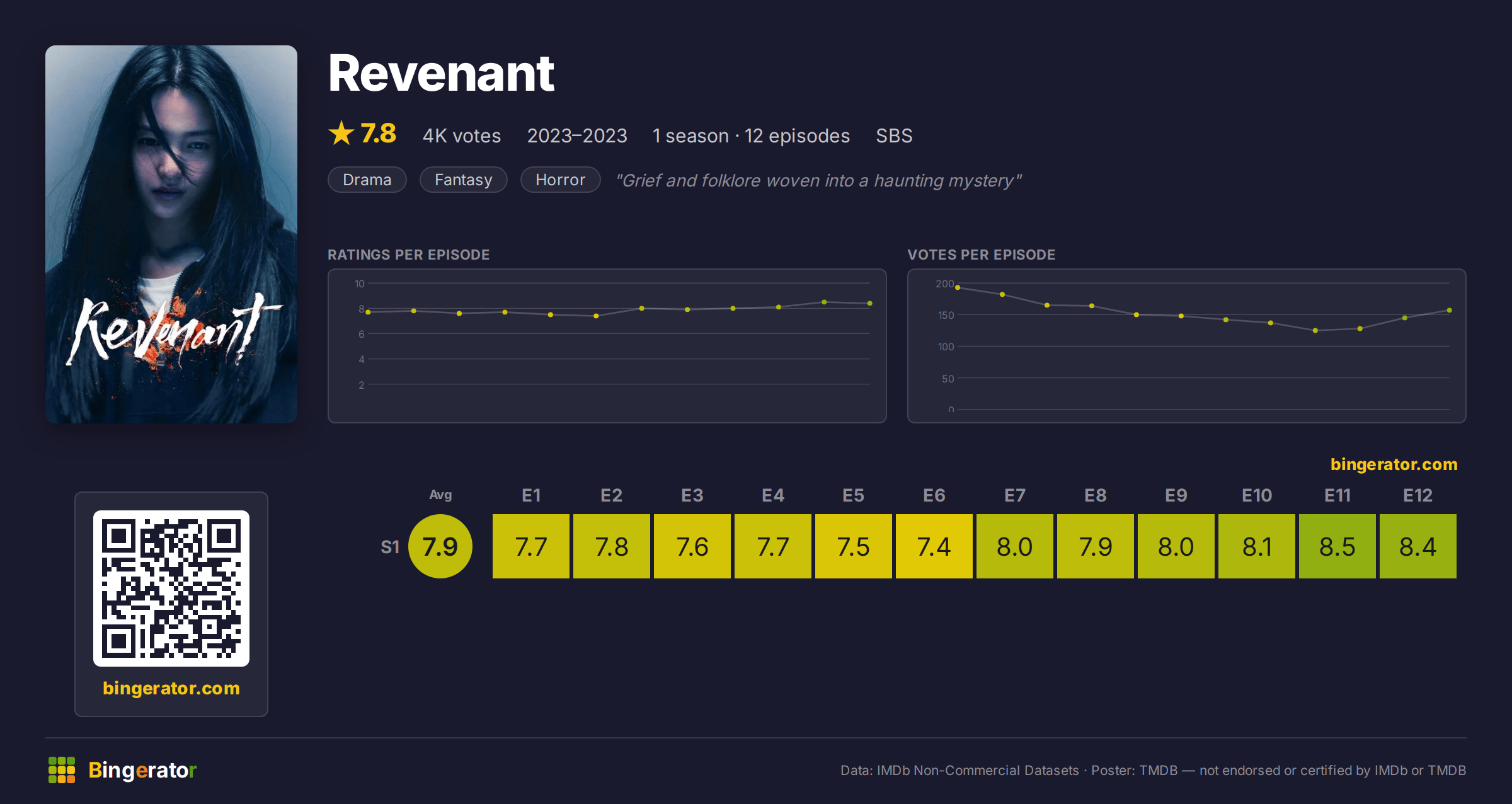Click the Bingerator grid logo icon
This screenshot has height=804, width=1512.
[62, 770]
